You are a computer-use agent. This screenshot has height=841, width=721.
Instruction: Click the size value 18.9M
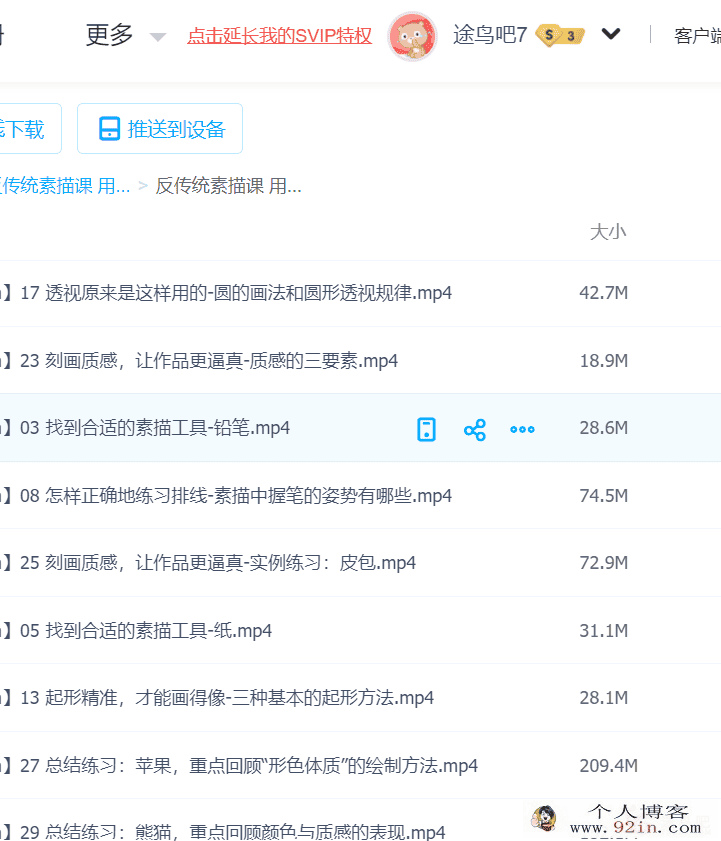[604, 360]
